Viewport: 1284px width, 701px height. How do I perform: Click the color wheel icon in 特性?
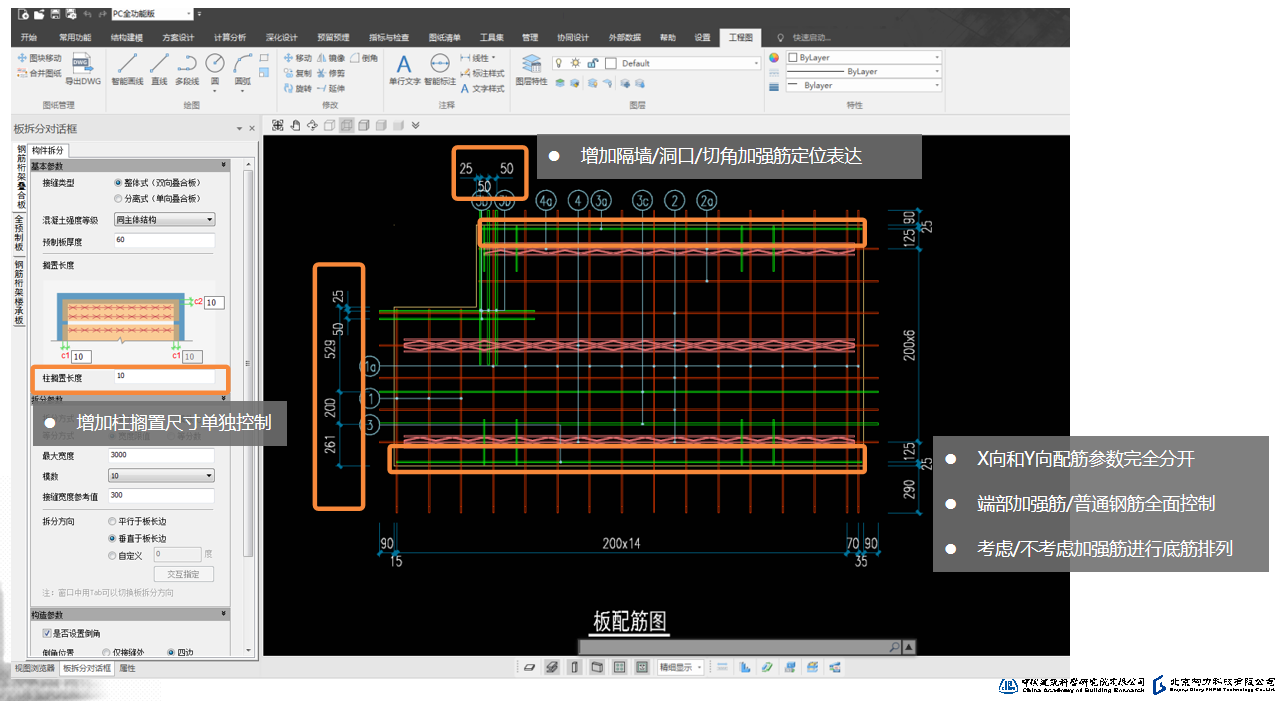click(773, 57)
